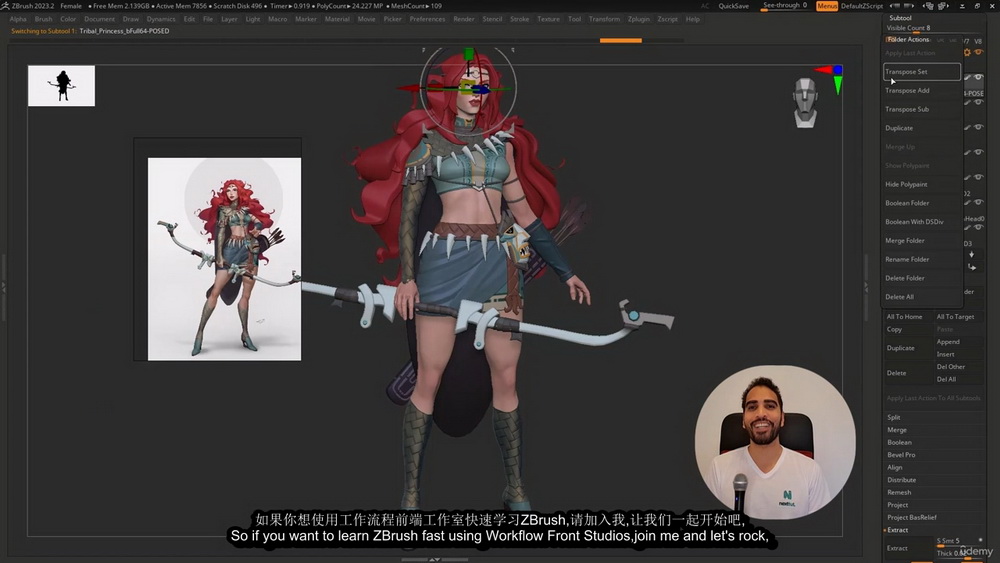The width and height of the screenshot is (1000, 563).
Task: Click the orange eye icon beside the gear
Action: pos(978,52)
